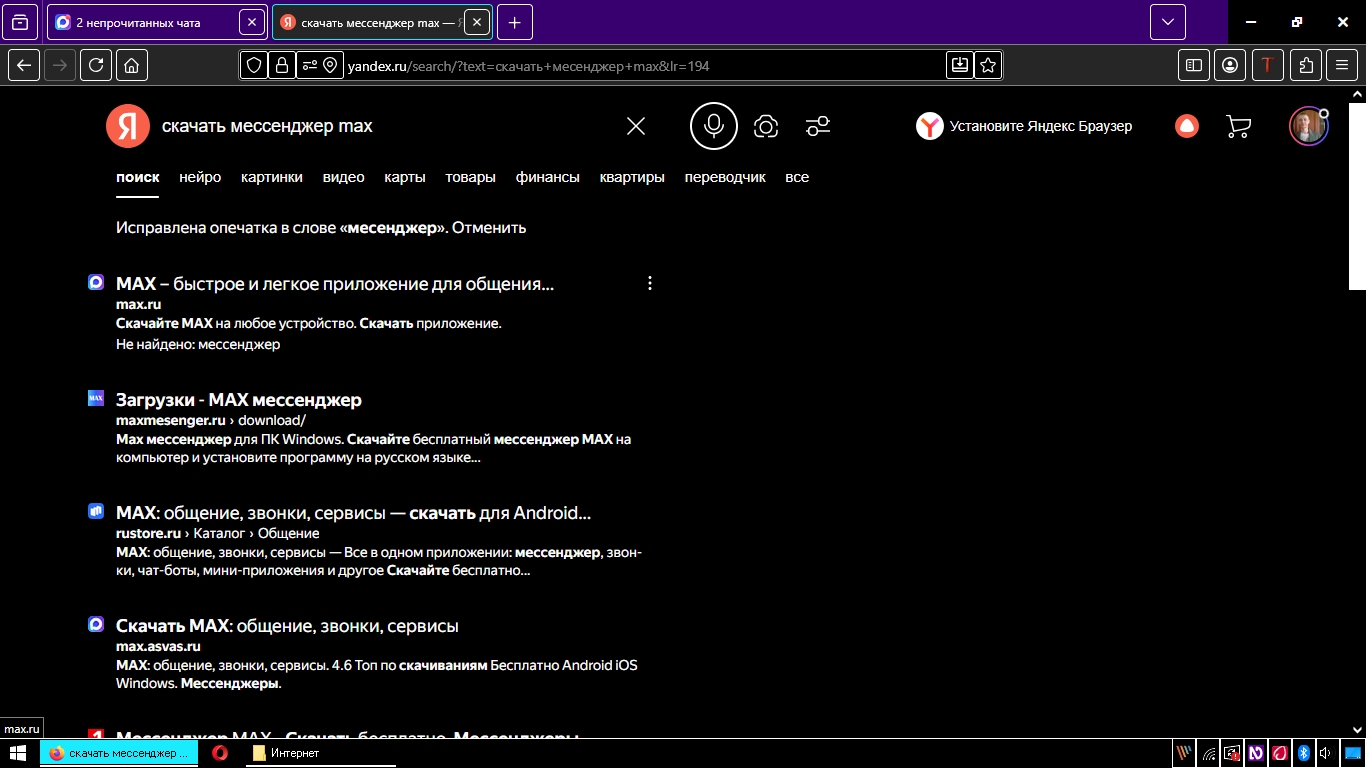Open tracking protection shield in address bar

[x=254, y=65]
